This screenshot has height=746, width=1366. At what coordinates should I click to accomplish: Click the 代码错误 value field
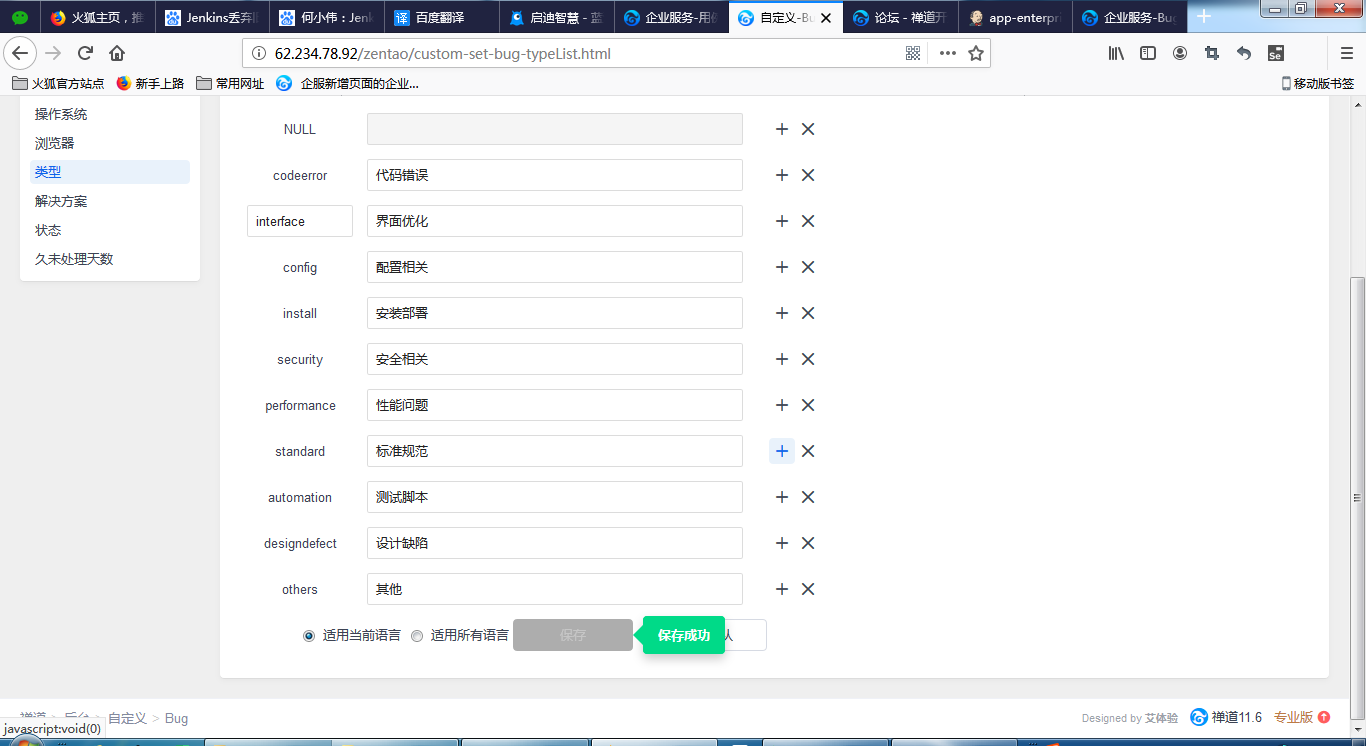pos(555,175)
